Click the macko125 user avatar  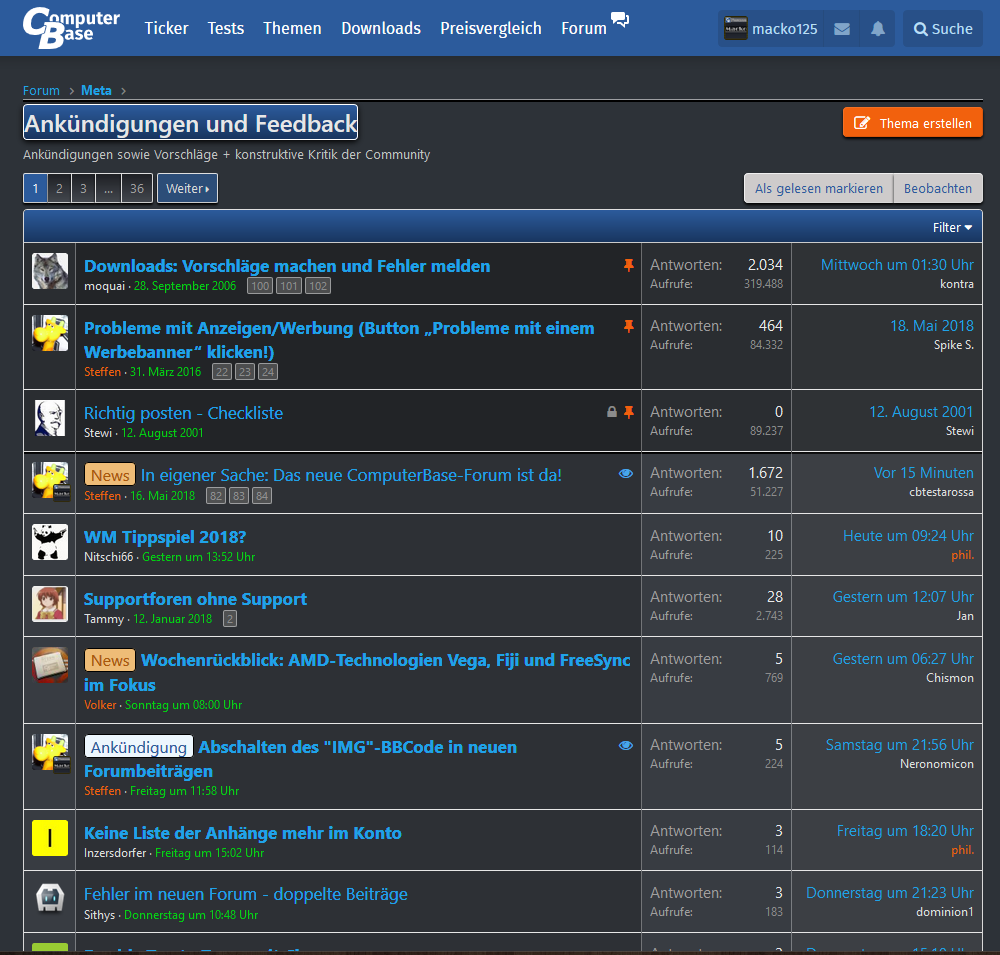[735, 29]
